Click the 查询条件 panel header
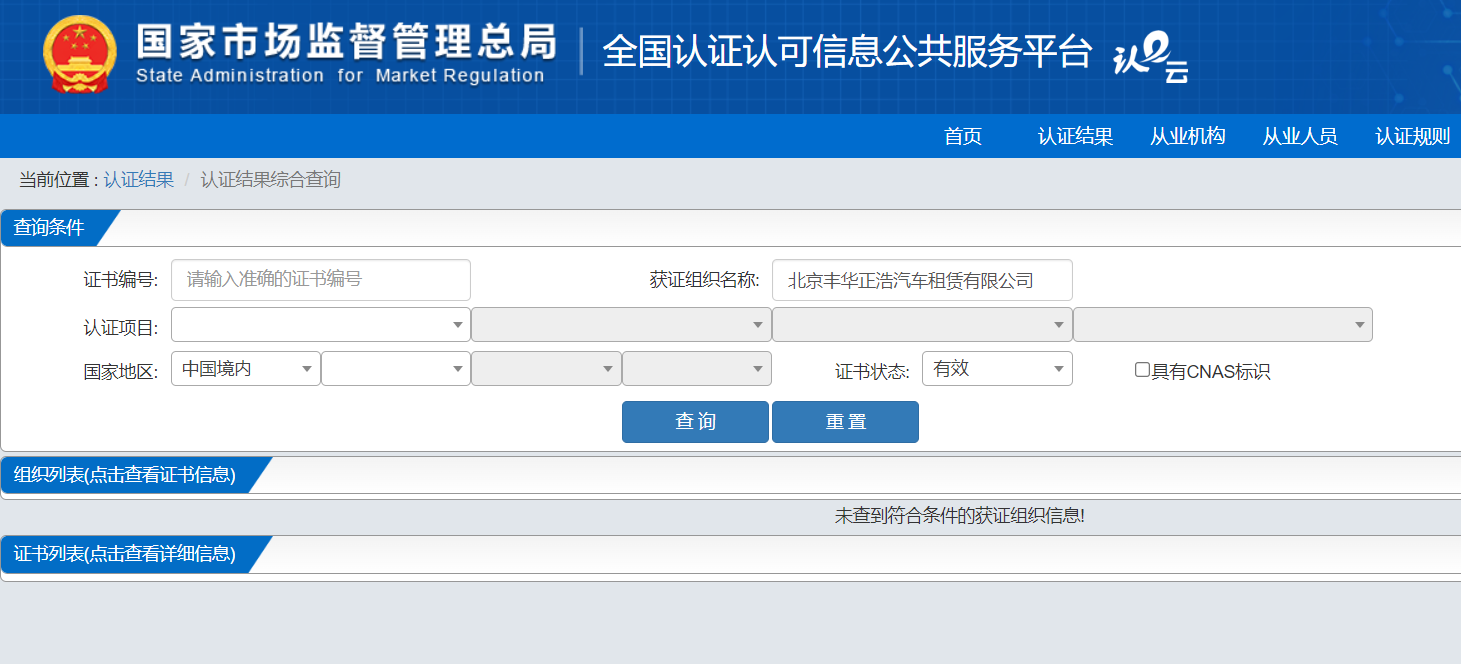1461x664 pixels. 49,228
